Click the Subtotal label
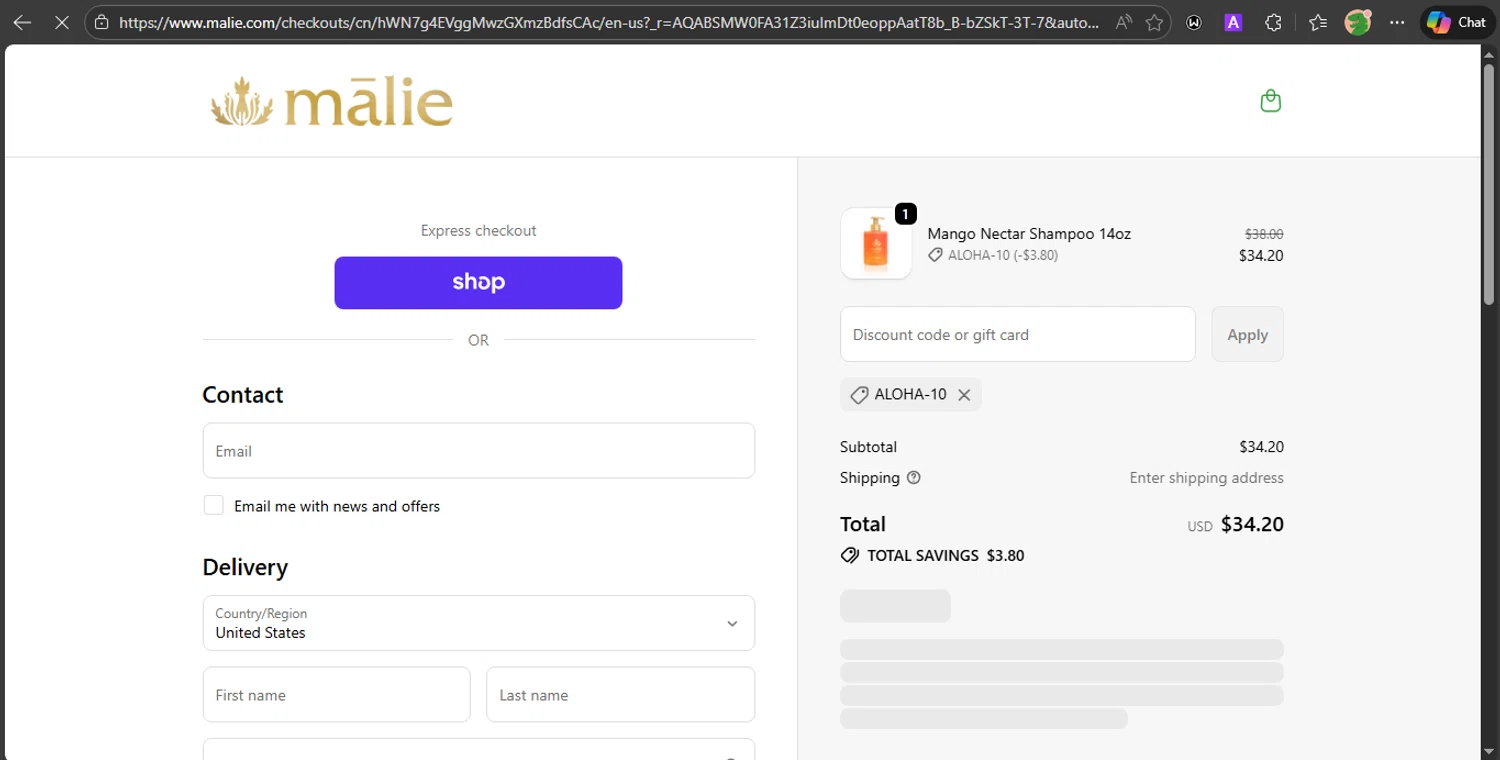This screenshot has height=760, width=1500. 868,447
